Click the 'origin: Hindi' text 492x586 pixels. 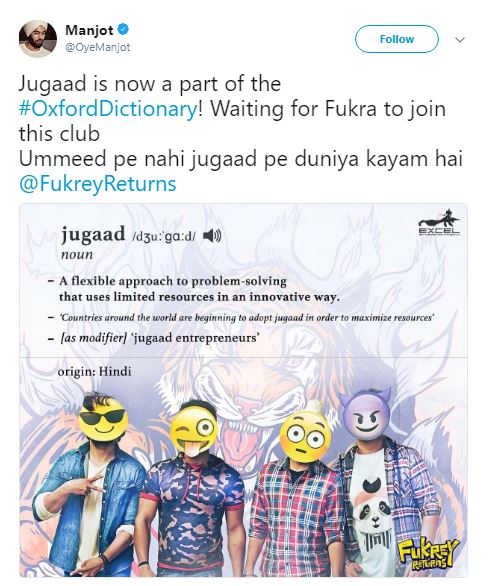[x=95, y=372]
